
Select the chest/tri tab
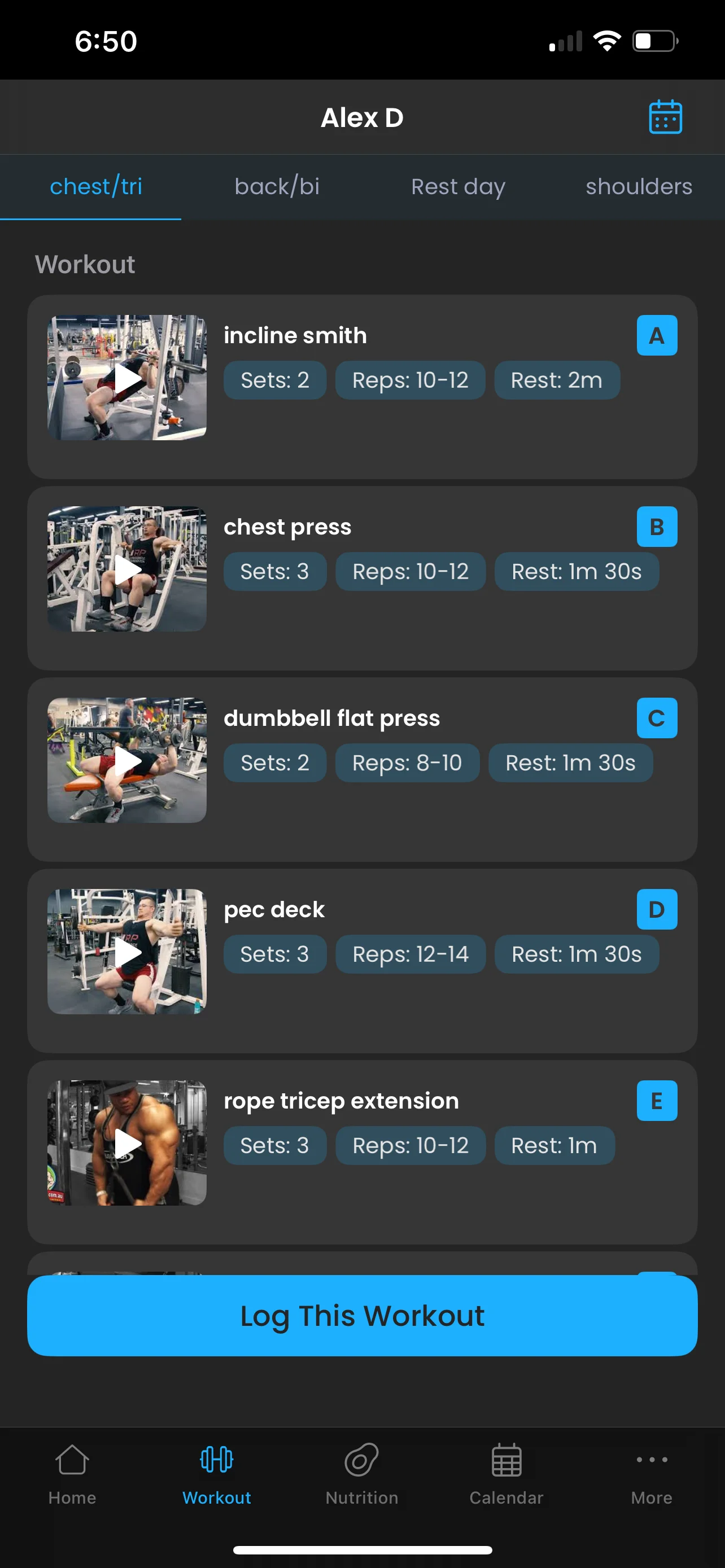(95, 186)
